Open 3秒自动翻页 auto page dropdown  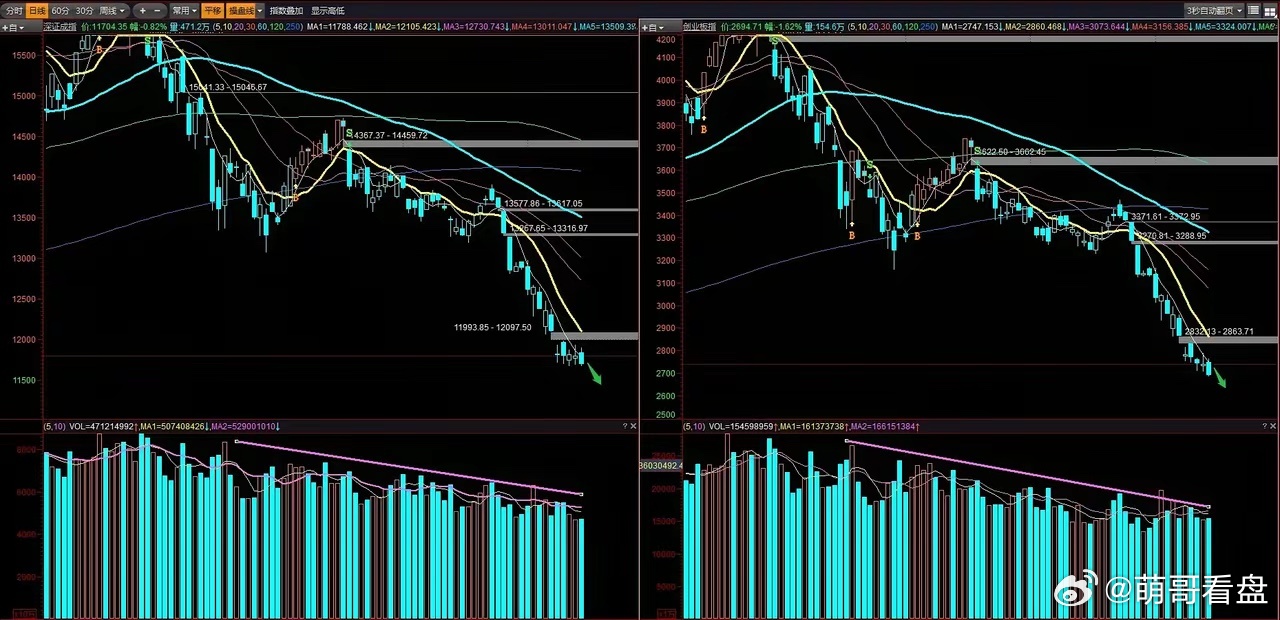(1214, 10)
